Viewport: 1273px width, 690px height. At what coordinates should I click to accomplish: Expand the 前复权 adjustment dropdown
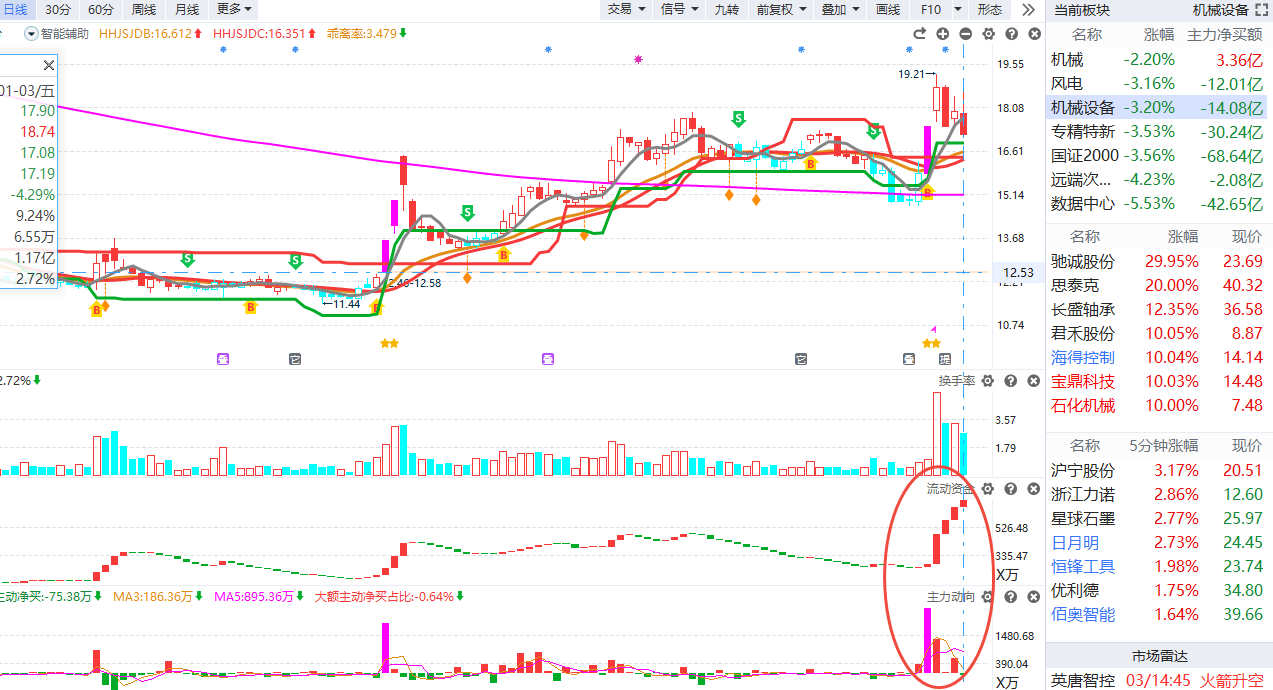pos(781,10)
